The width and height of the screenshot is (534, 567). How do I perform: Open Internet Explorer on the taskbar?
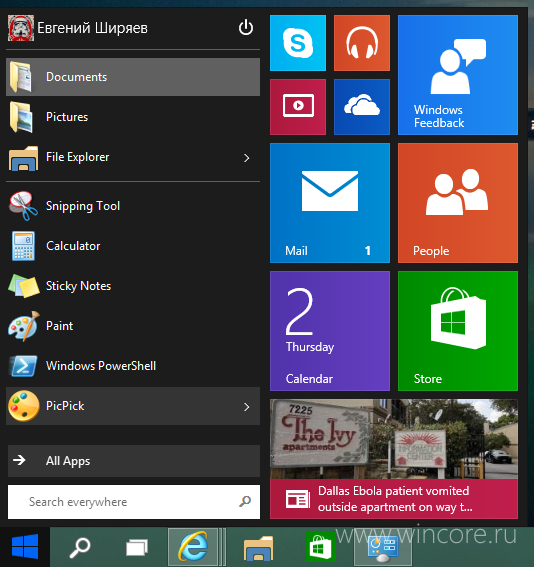pos(193,547)
